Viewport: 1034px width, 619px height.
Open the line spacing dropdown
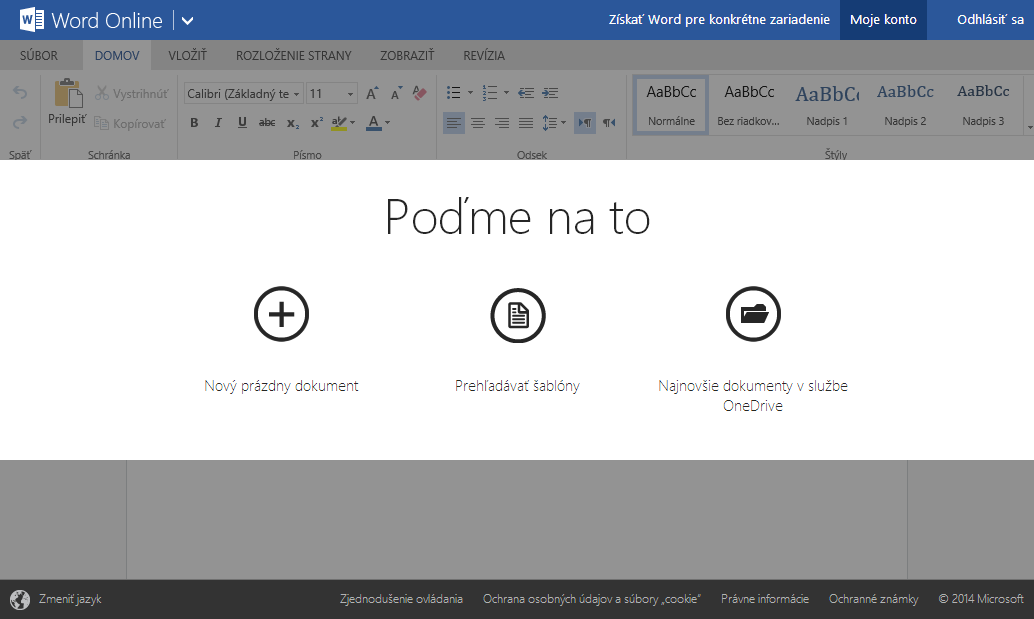pos(555,123)
